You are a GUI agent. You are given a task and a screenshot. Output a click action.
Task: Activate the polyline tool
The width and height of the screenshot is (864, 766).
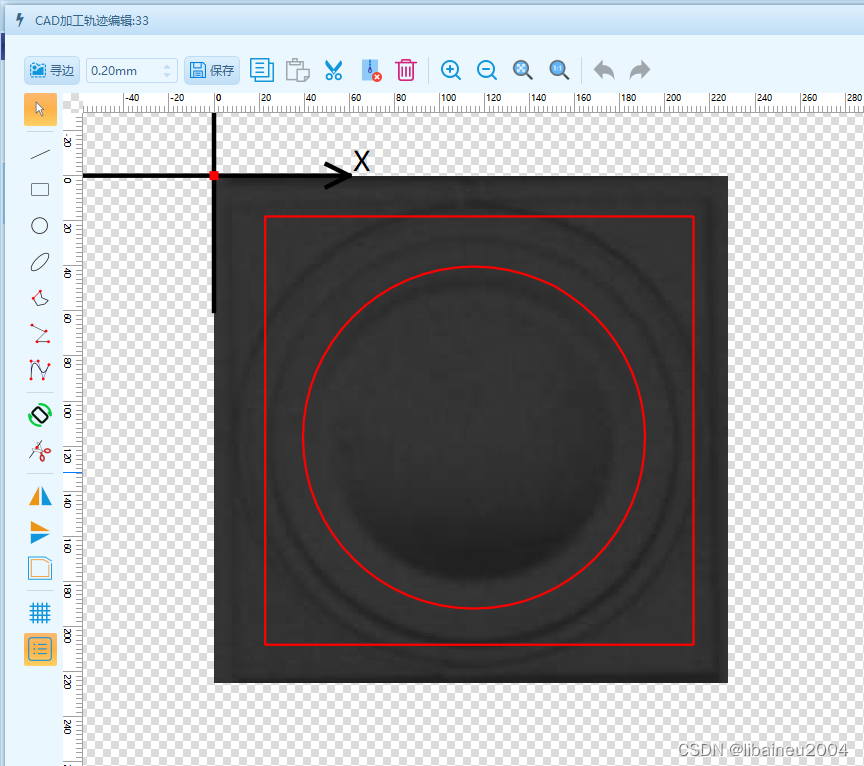coord(40,334)
